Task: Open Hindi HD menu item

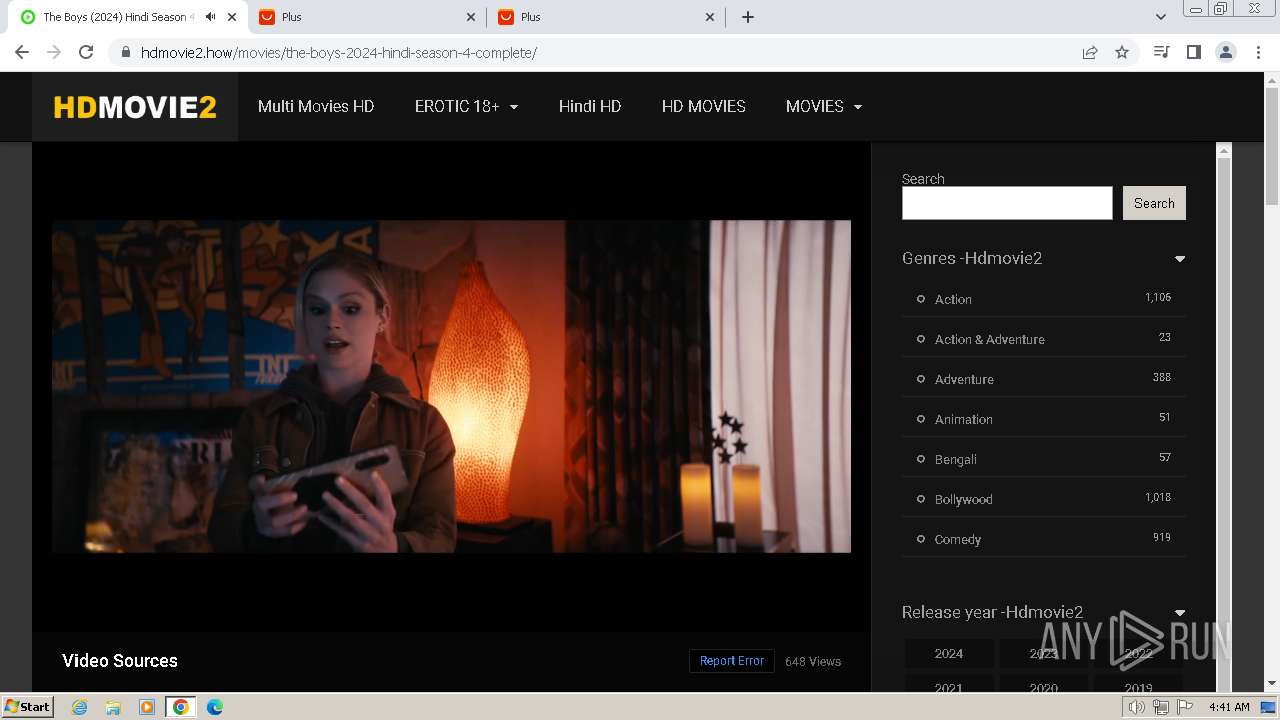Action: [x=590, y=106]
